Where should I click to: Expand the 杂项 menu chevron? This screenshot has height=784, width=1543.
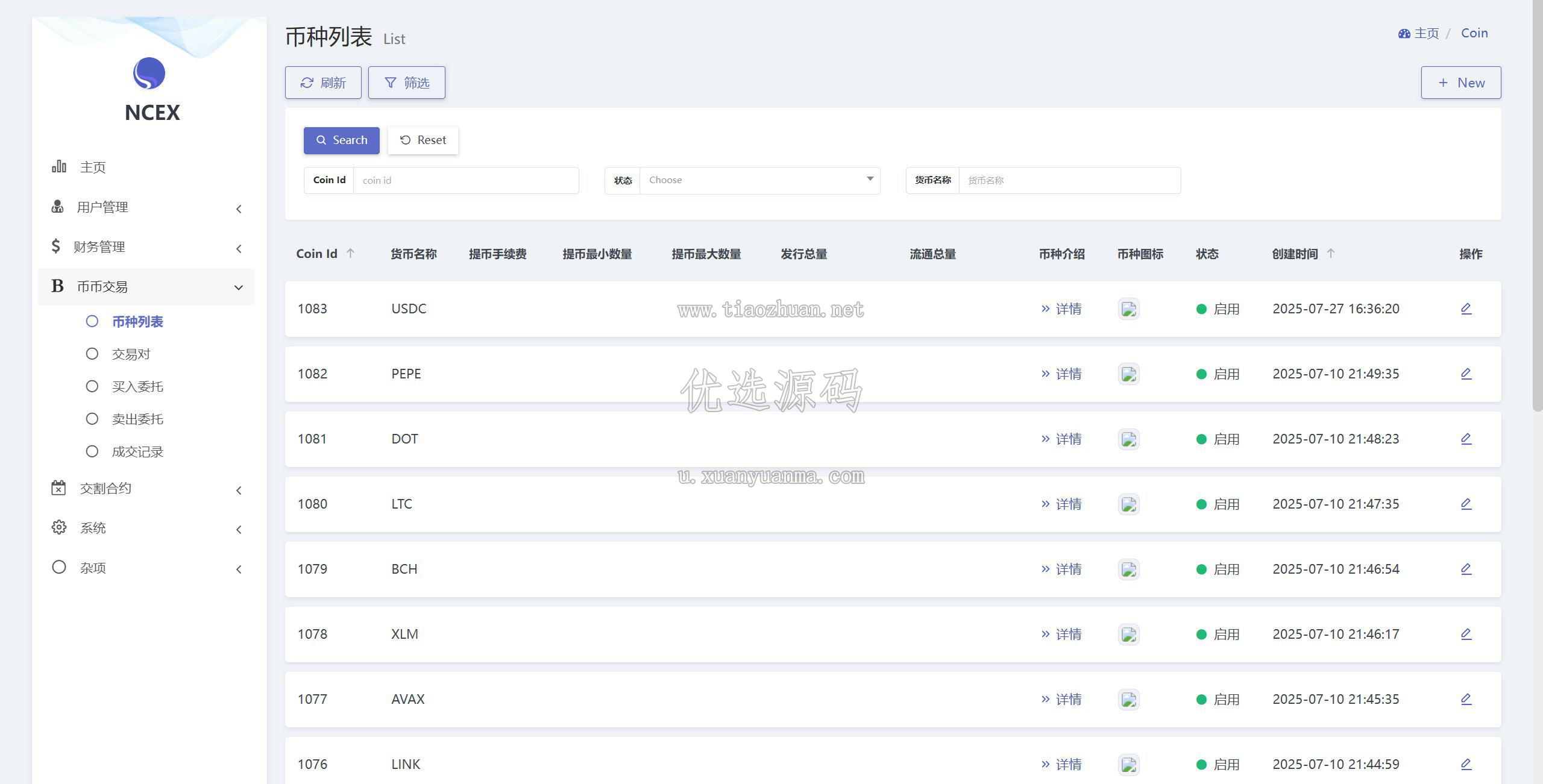239,569
